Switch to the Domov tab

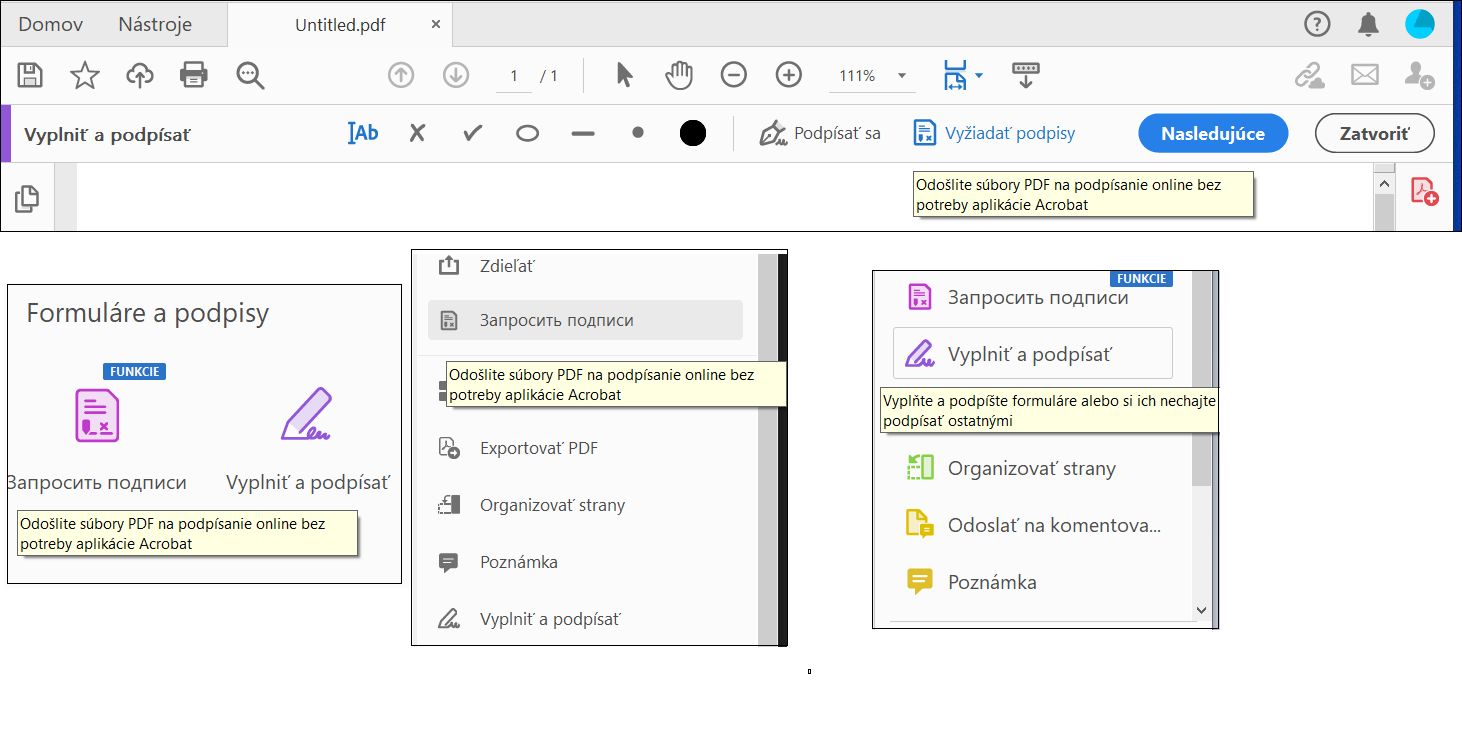pyautogui.click(x=51, y=24)
